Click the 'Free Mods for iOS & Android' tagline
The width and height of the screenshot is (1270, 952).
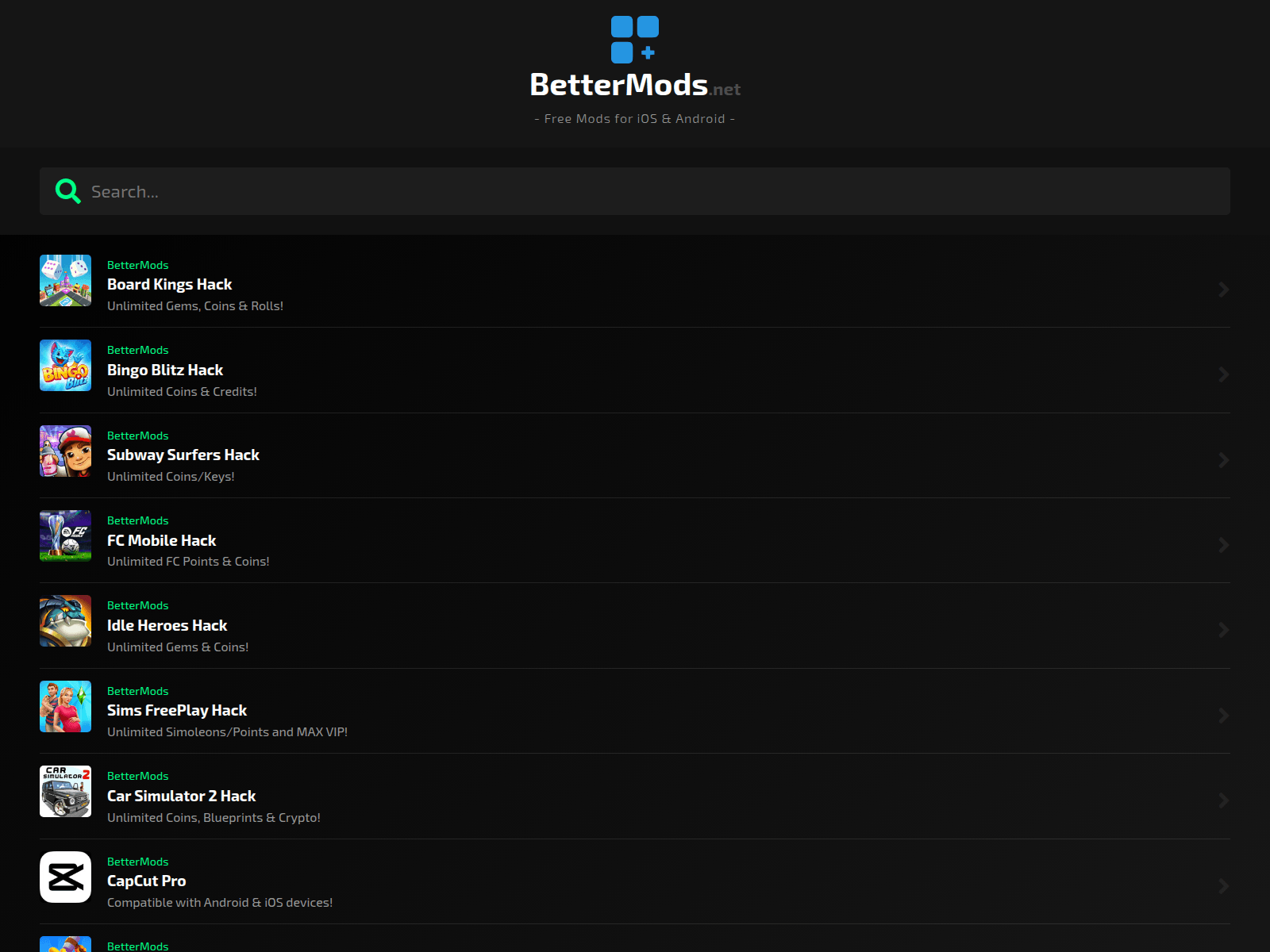point(635,119)
